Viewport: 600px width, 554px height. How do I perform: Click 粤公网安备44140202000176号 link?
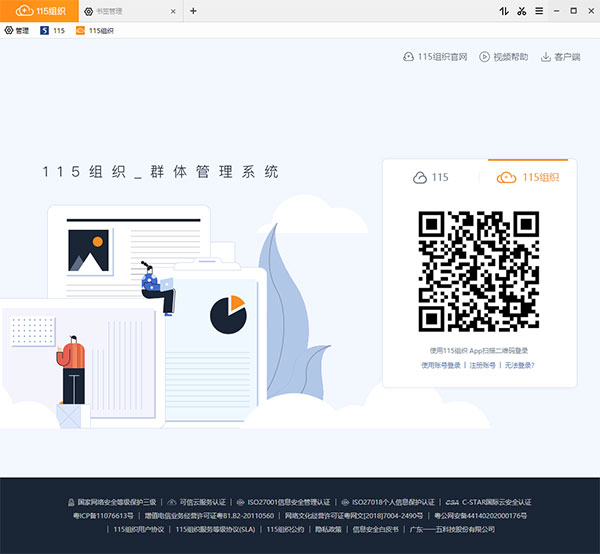pyautogui.click(x=481, y=516)
